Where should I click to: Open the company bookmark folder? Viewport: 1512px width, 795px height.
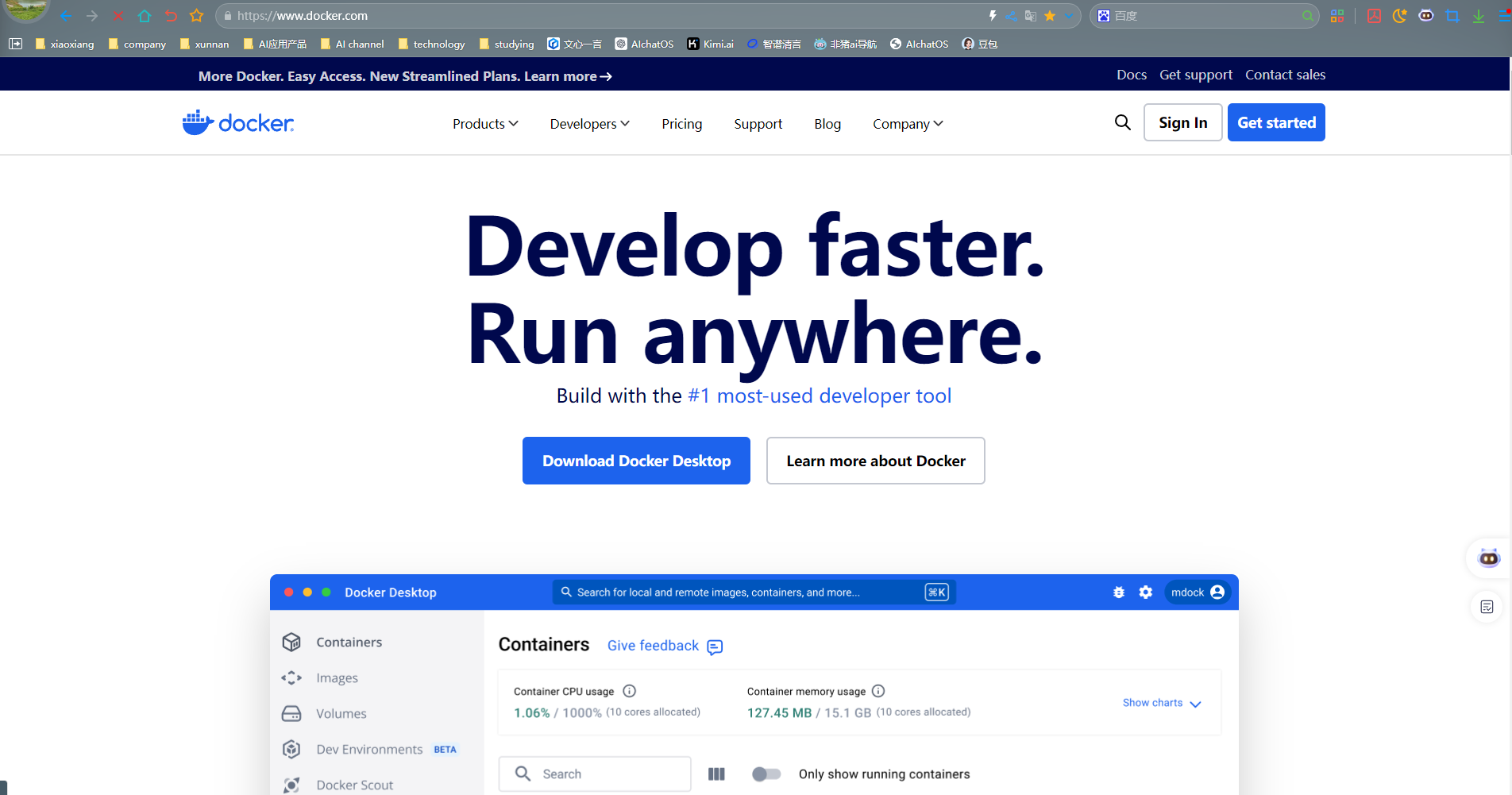(x=137, y=44)
